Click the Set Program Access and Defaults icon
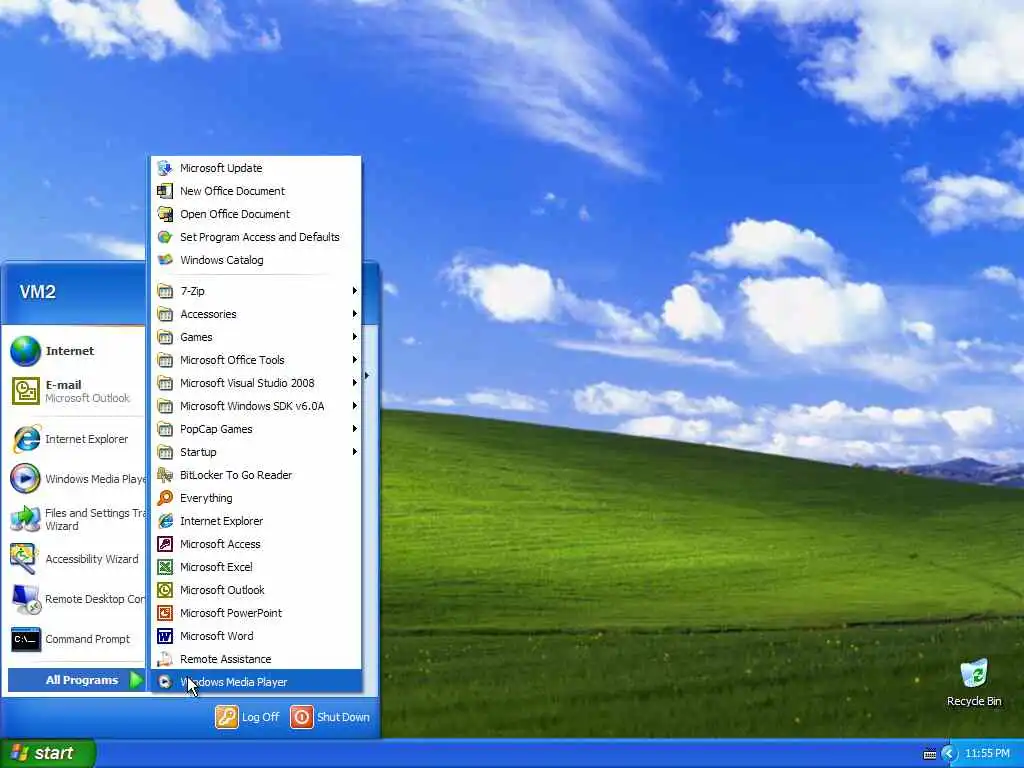 pos(165,236)
